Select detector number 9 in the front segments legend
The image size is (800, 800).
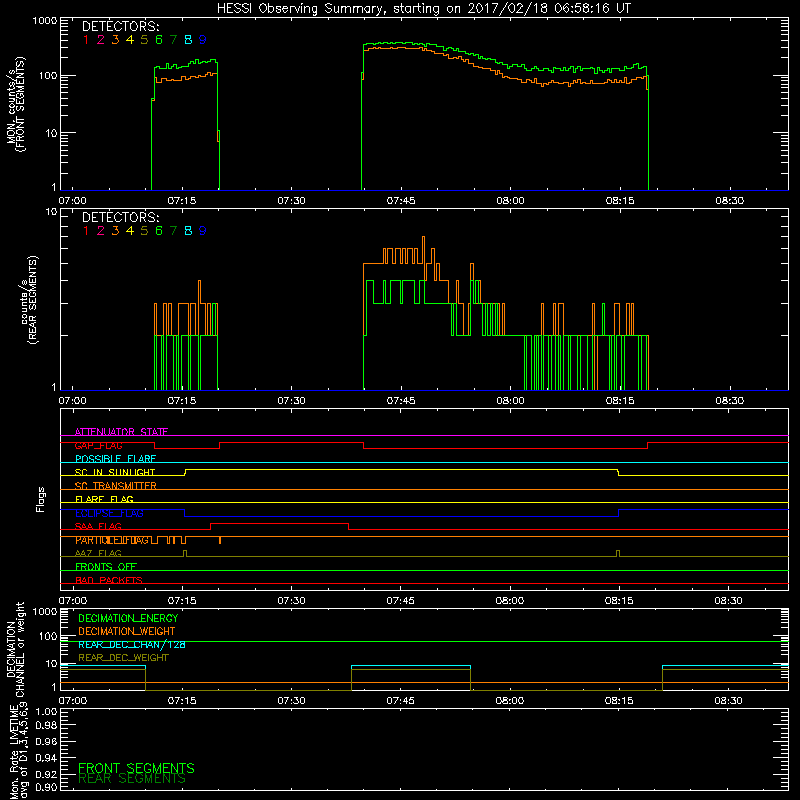click(203, 40)
